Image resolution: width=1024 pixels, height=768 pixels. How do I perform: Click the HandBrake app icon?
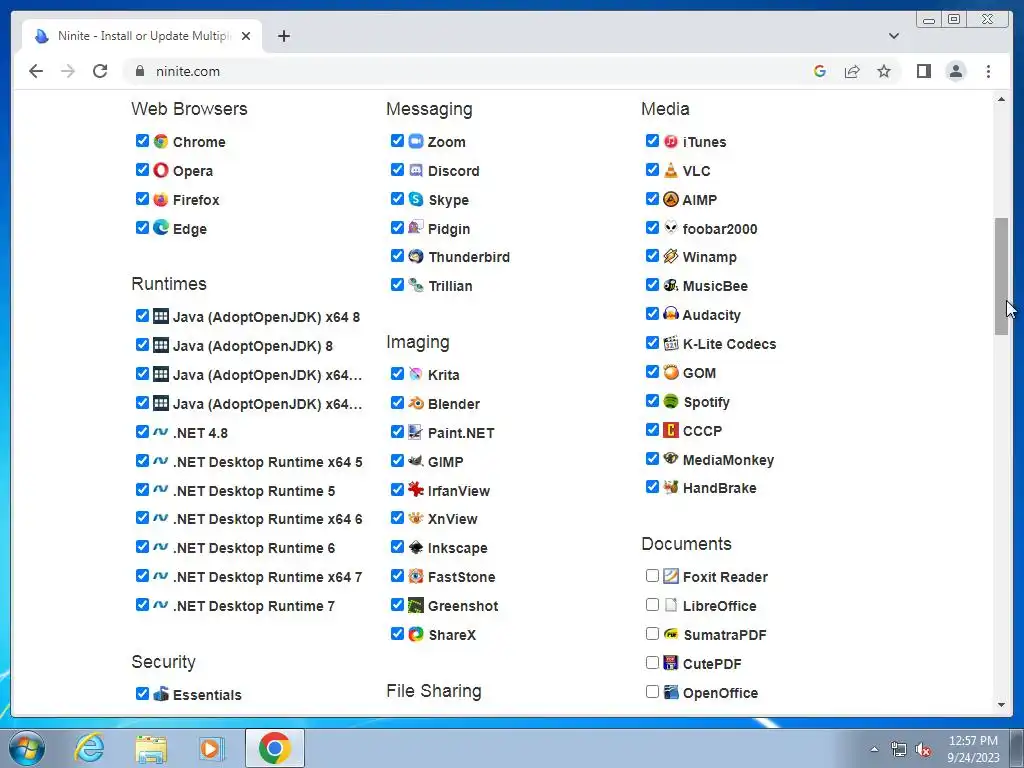point(671,487)
